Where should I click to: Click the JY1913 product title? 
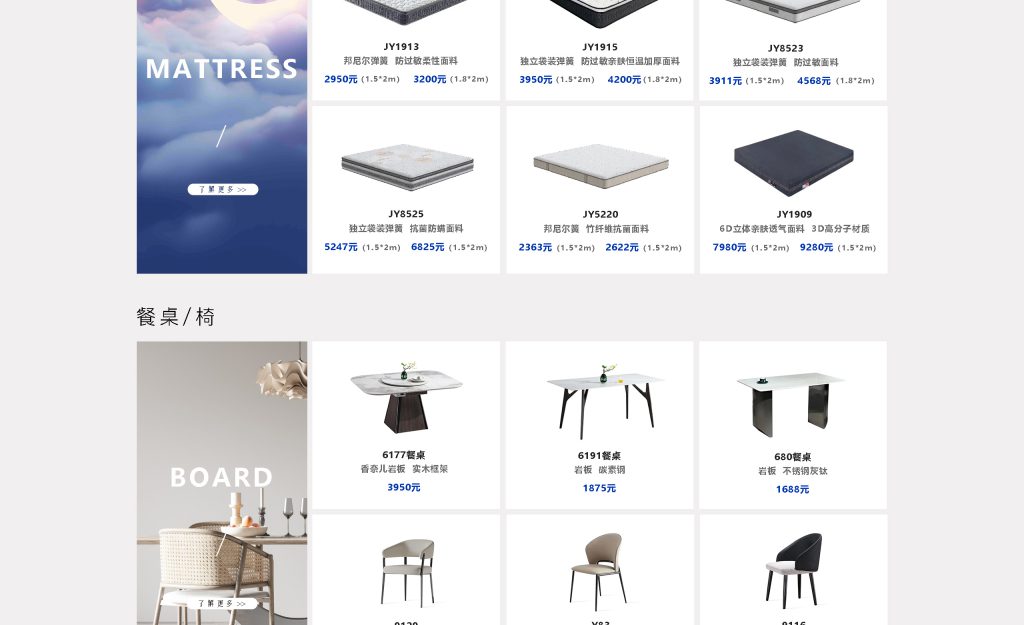click(401, 46)
